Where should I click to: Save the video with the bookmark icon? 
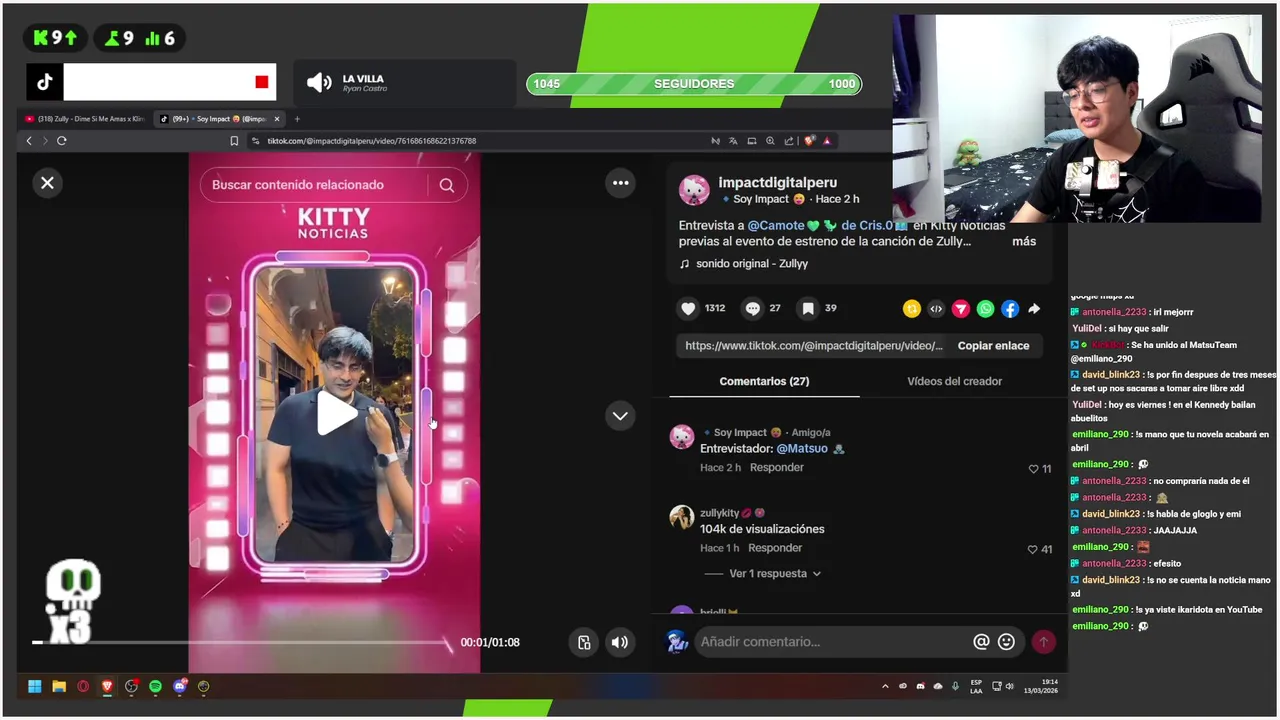click(x=808, y=308)
